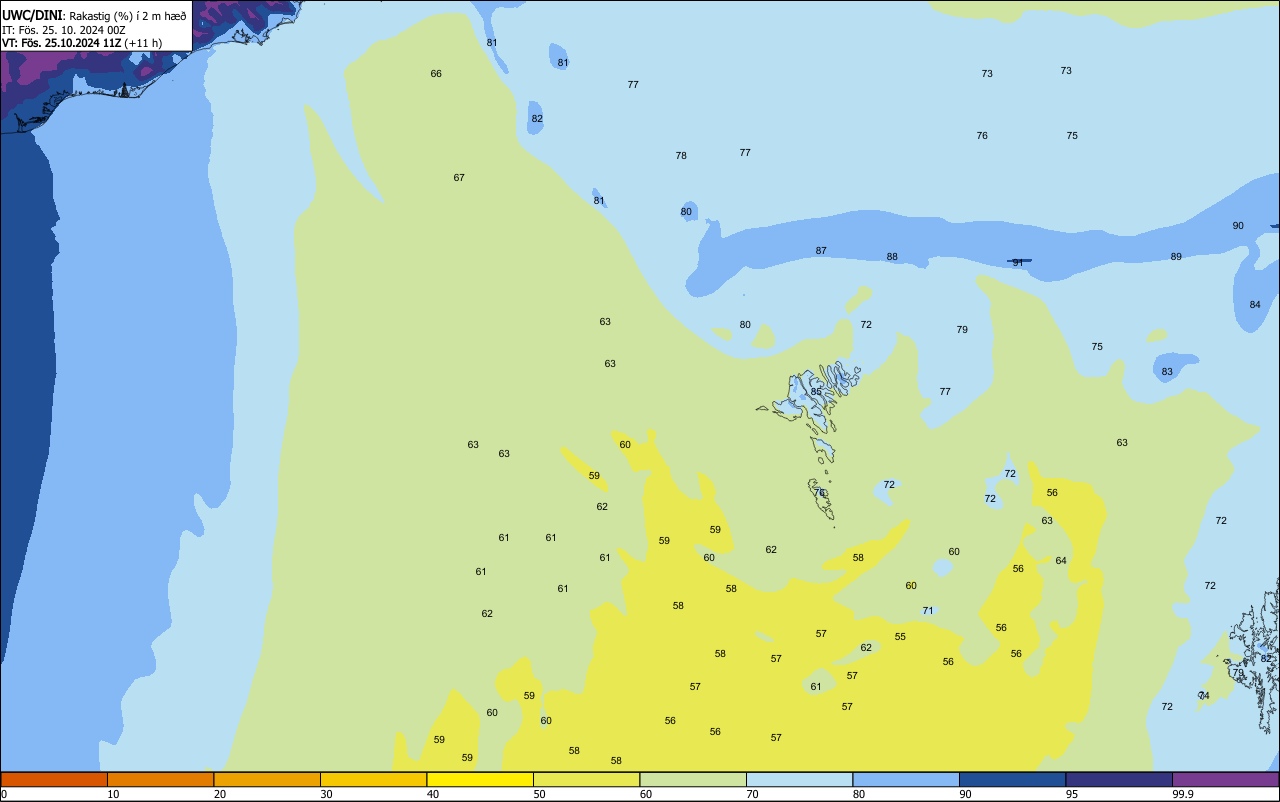This screenshot has height=802, width=1280.
Task: Click the 80–90 medium blue legend swatch
Action: coord(906,779)
